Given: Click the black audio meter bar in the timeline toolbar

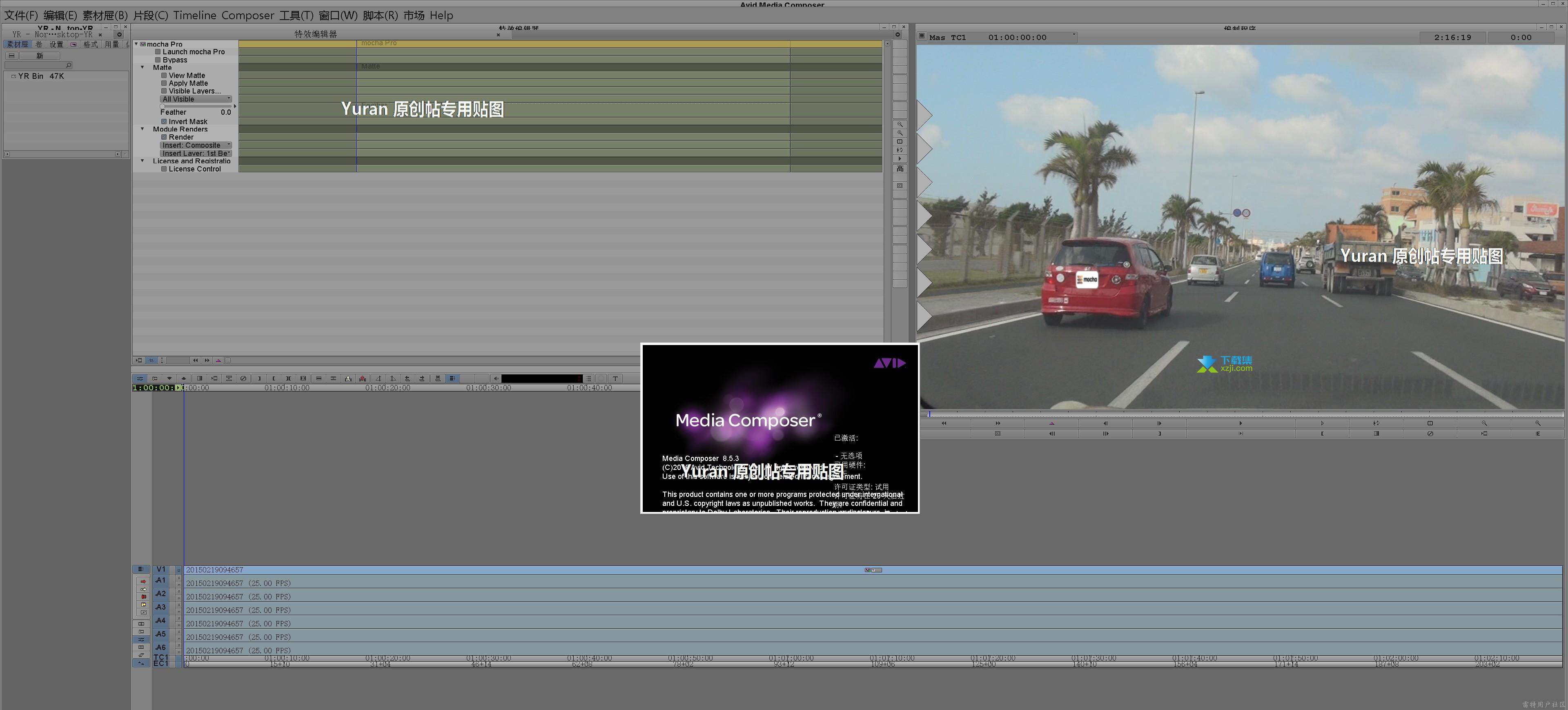Looking at the screenshot, I should click(542, 378).
